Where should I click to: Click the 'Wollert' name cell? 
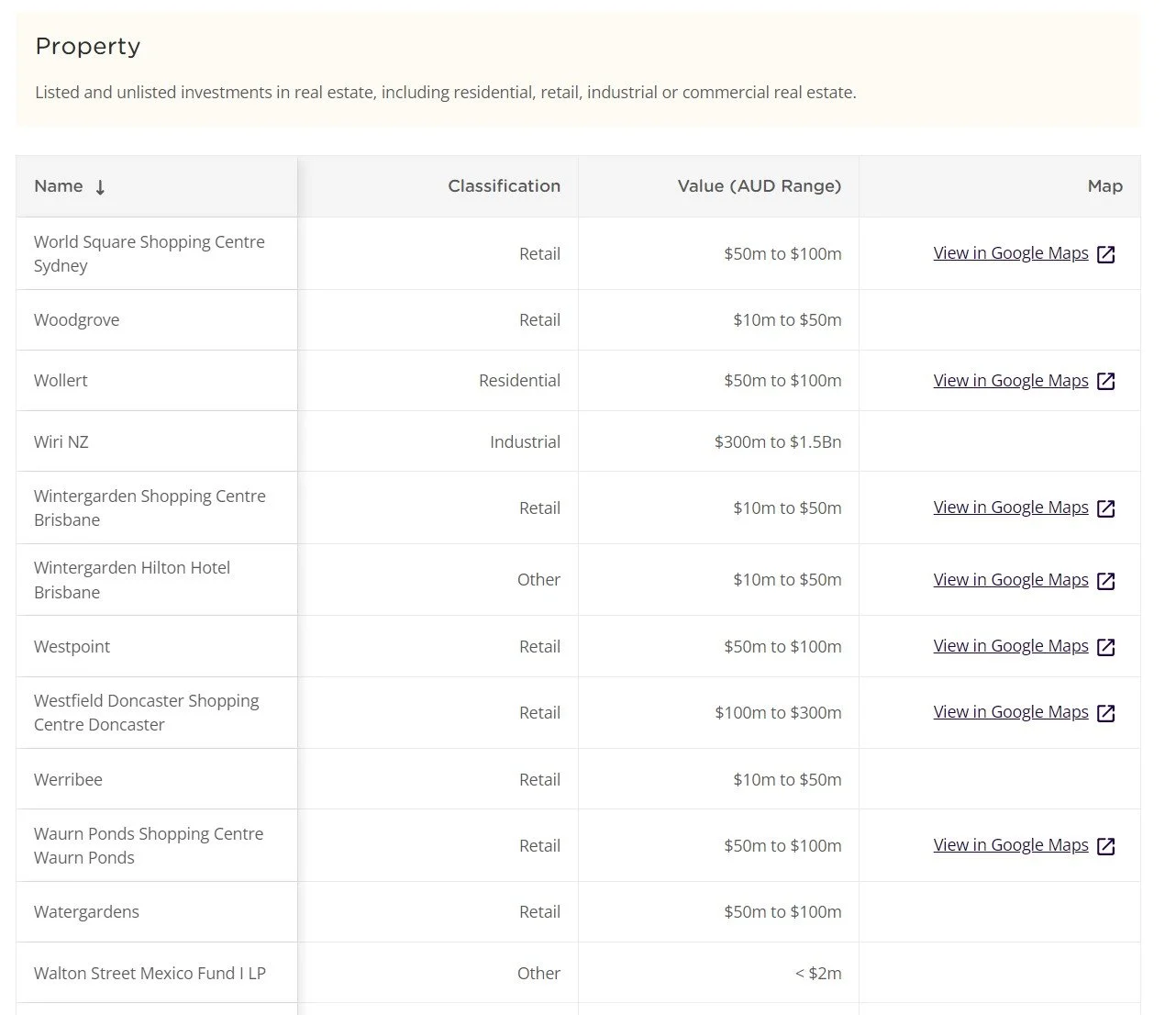157,381
